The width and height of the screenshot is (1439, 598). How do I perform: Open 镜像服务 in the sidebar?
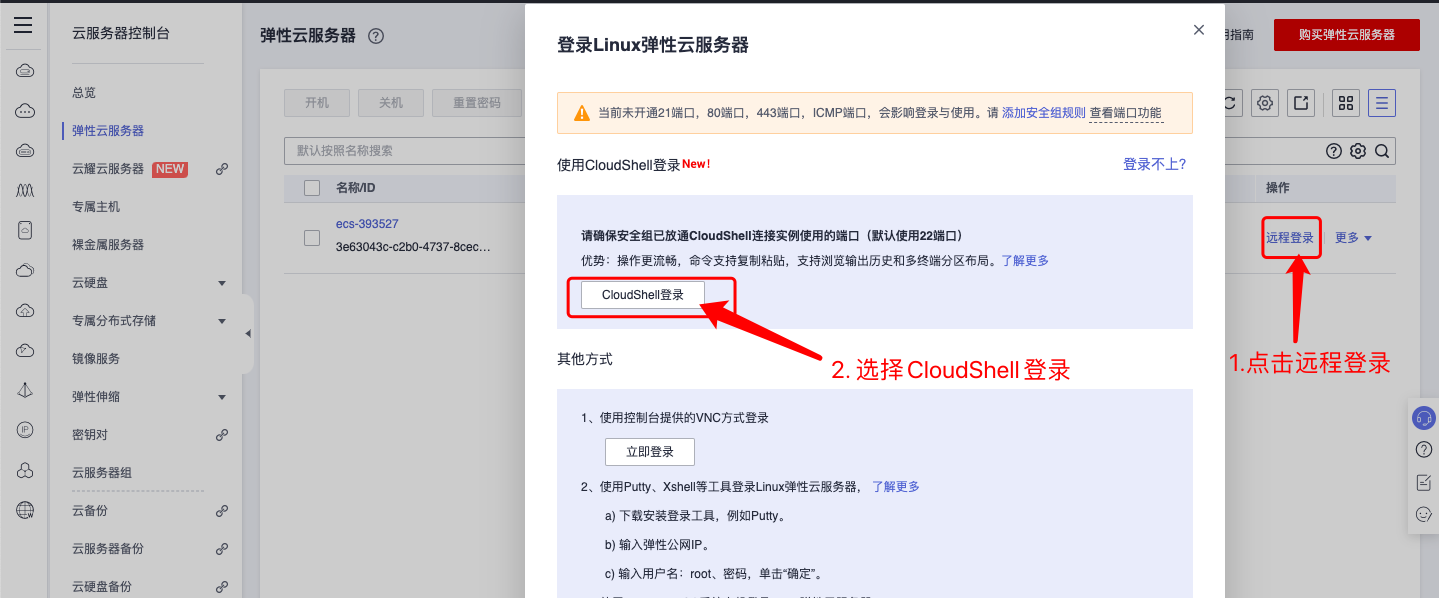coord(96,359)
